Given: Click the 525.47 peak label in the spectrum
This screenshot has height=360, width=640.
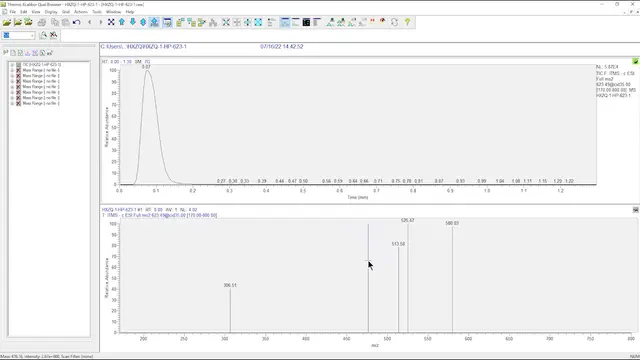Looking at the screenshot, I should (407, 220).
